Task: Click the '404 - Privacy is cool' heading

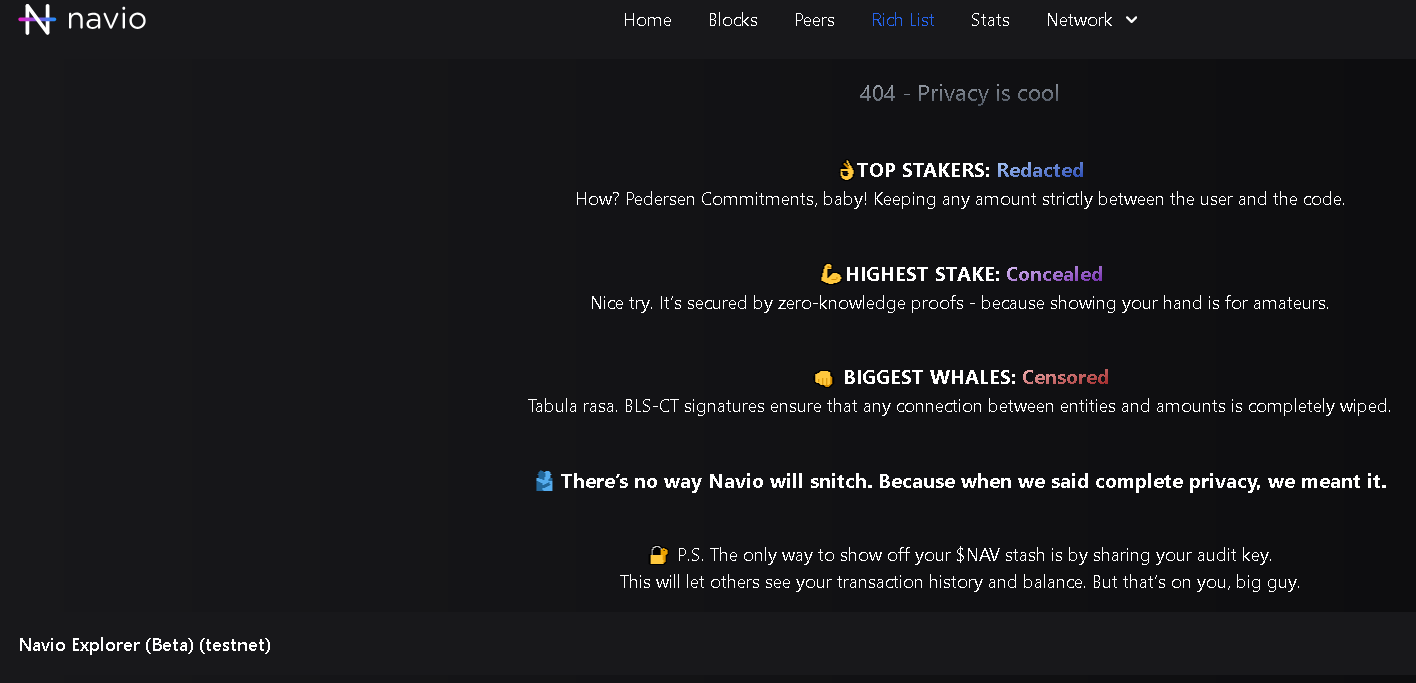Action: pos(959,93)
